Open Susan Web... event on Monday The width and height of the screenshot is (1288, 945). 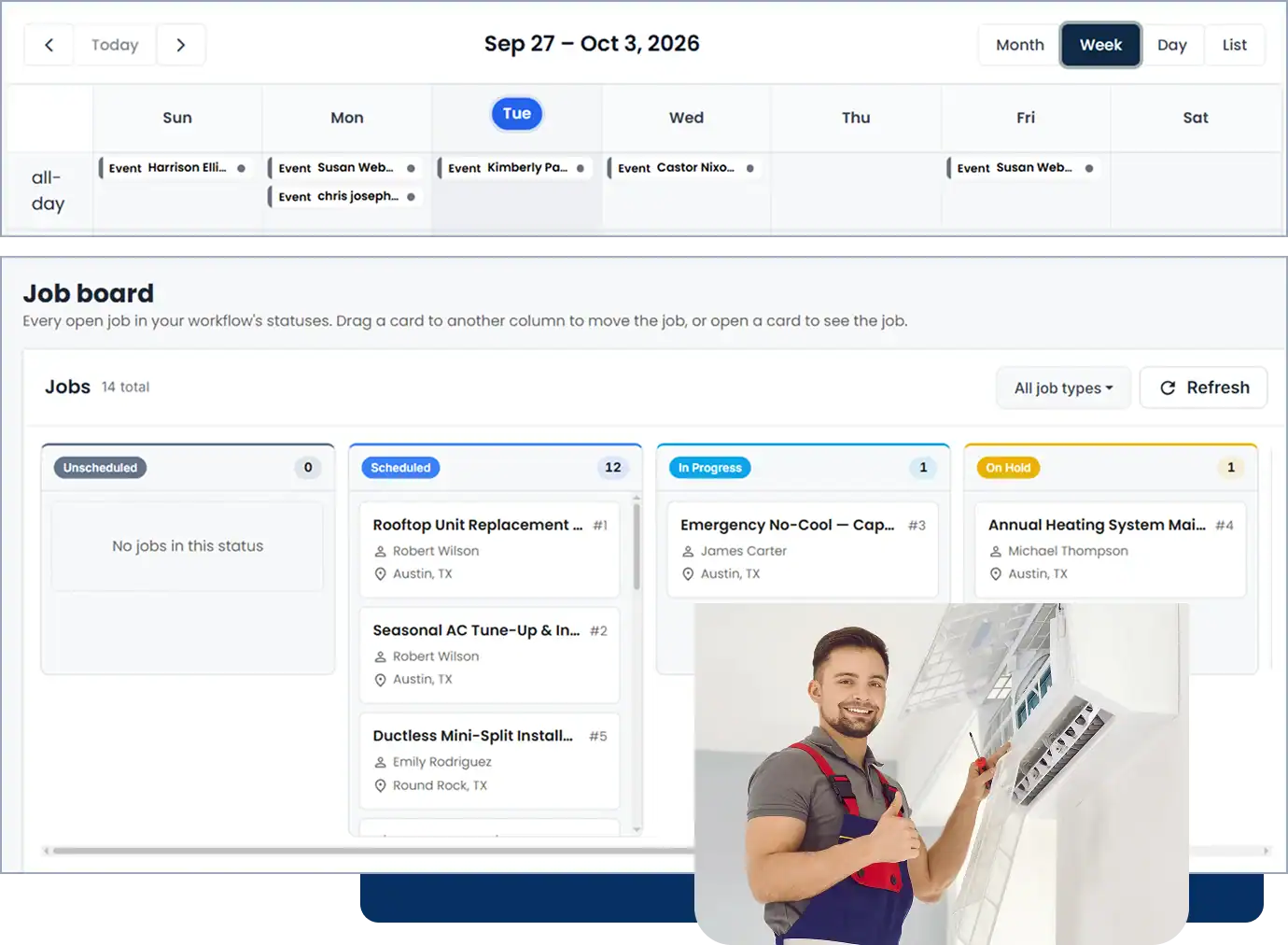coord(345,168)
